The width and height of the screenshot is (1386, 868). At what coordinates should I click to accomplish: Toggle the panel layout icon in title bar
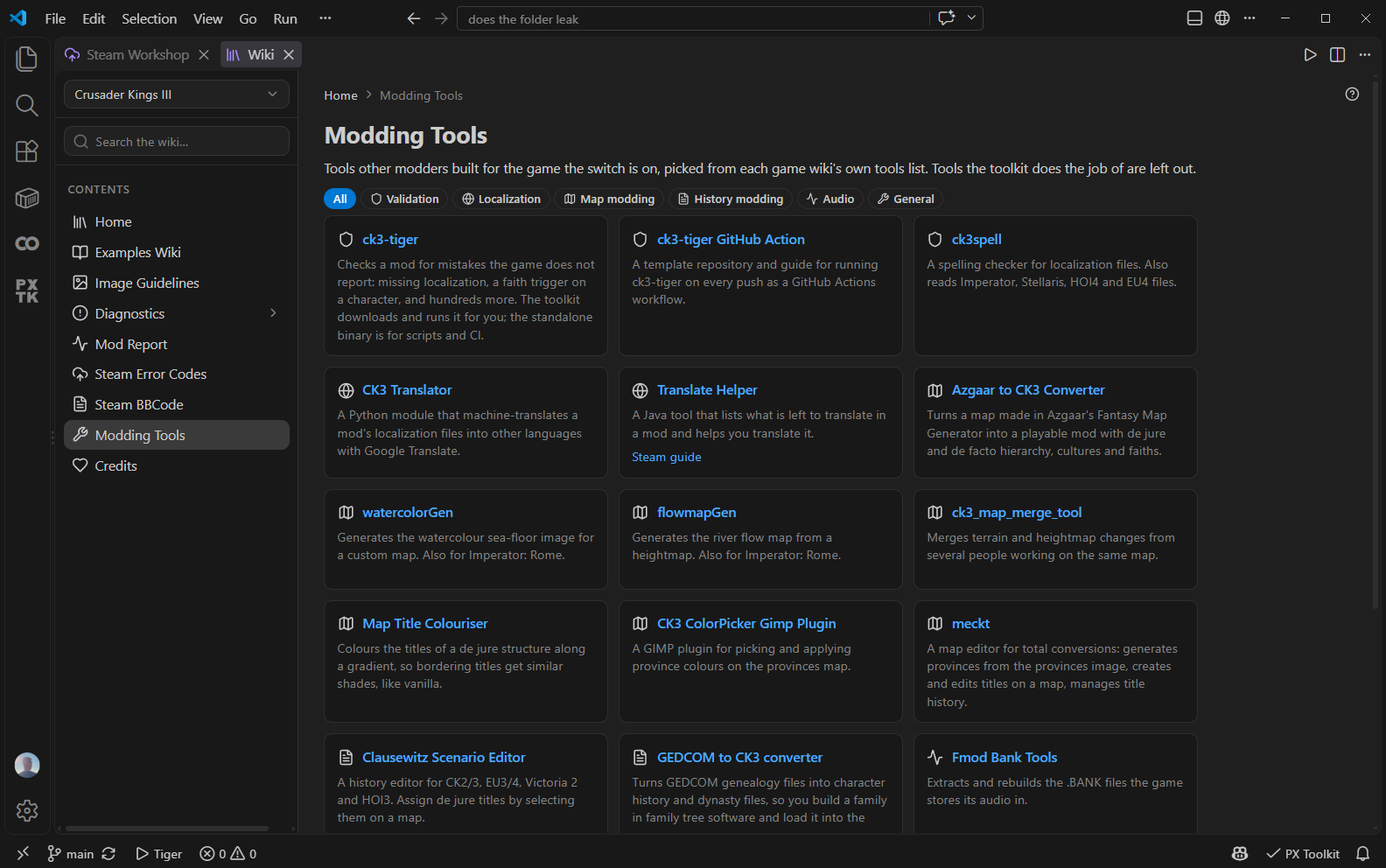(x=1194, y=18)
